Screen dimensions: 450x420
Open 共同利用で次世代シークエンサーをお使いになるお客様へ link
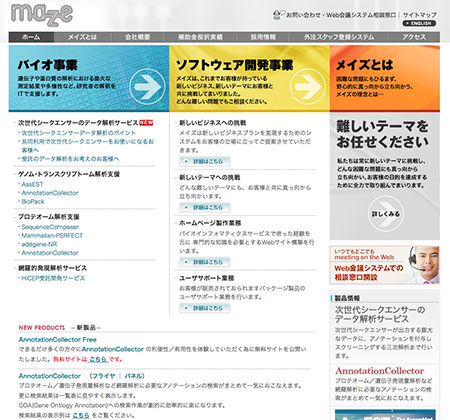[88, 146]
